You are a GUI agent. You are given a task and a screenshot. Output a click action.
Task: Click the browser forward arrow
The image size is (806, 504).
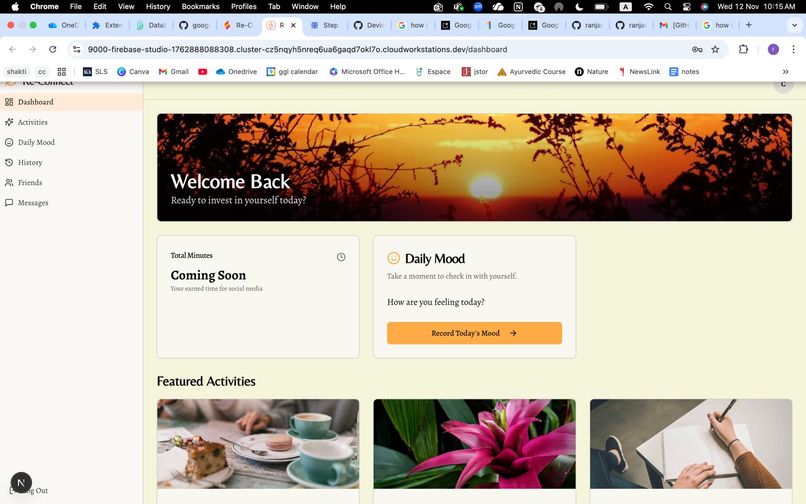(32, 49)
